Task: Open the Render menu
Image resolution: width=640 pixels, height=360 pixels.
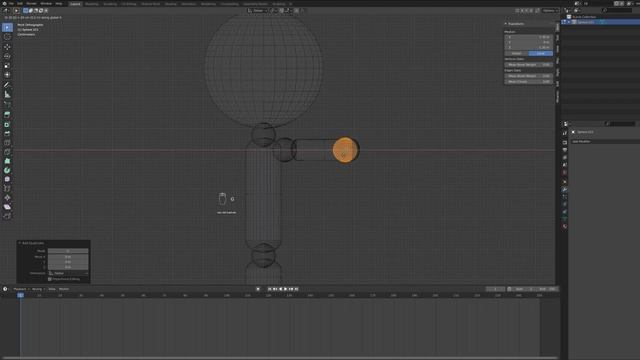Action: (x=31, y=4)
